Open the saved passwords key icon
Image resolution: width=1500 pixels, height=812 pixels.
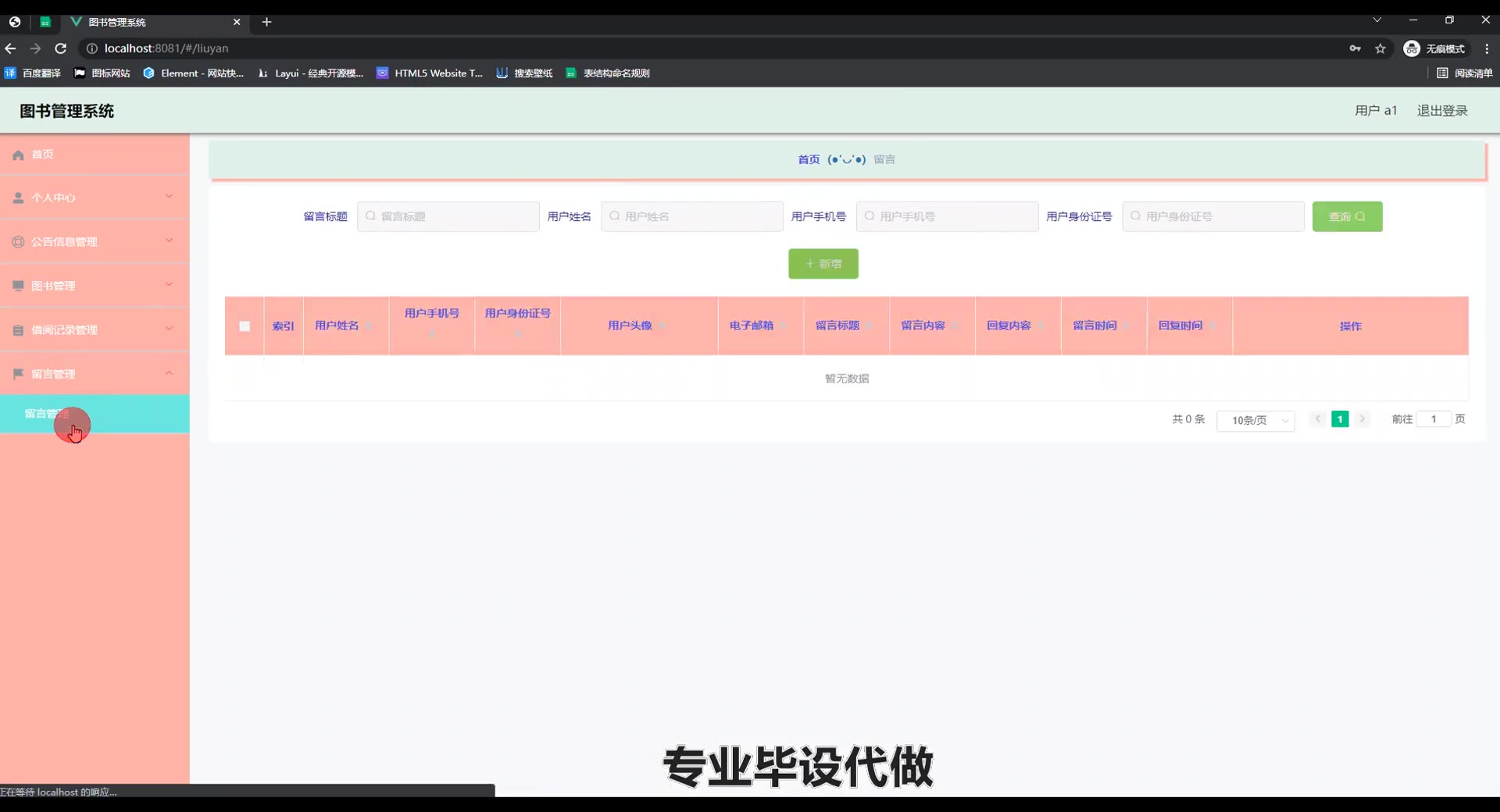pos(1355,48)
